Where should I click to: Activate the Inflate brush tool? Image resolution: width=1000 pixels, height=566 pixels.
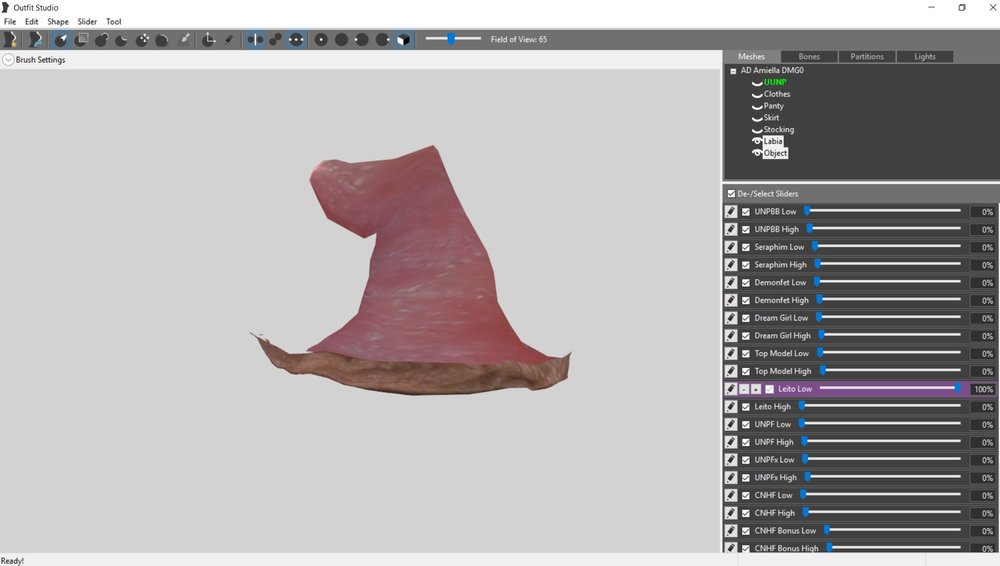tap(101, 40)
